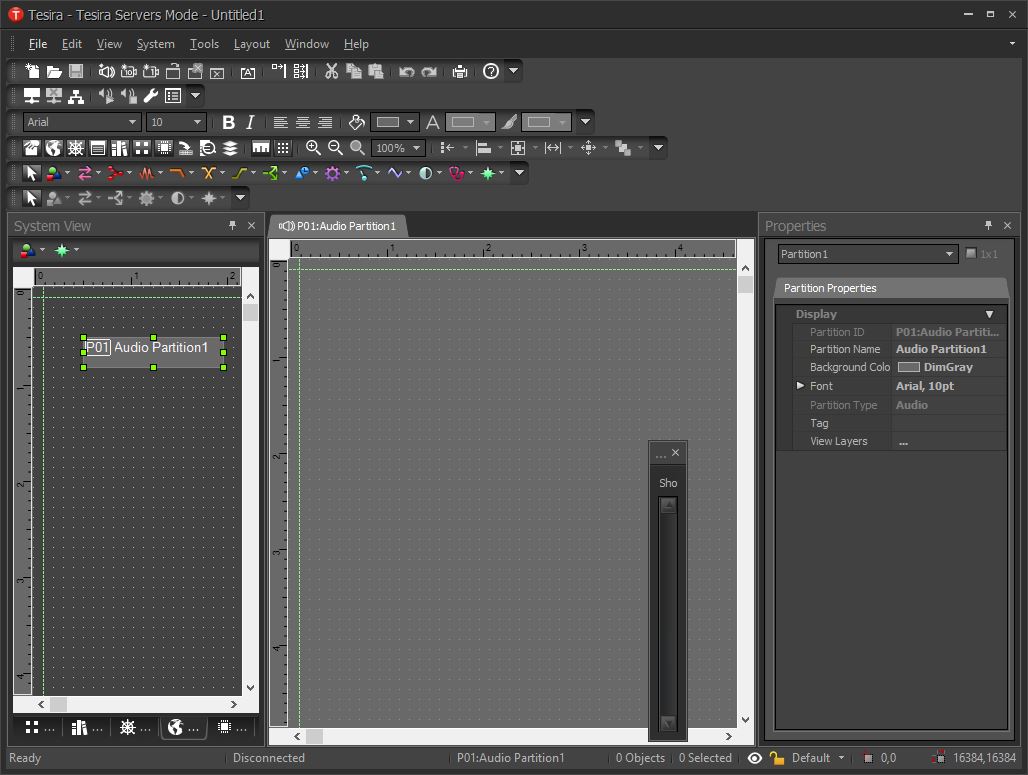Image resolution: width=1028 pixels, height=775 pixels.
Task: Toggle italic formatting
Action: point(250,122)
